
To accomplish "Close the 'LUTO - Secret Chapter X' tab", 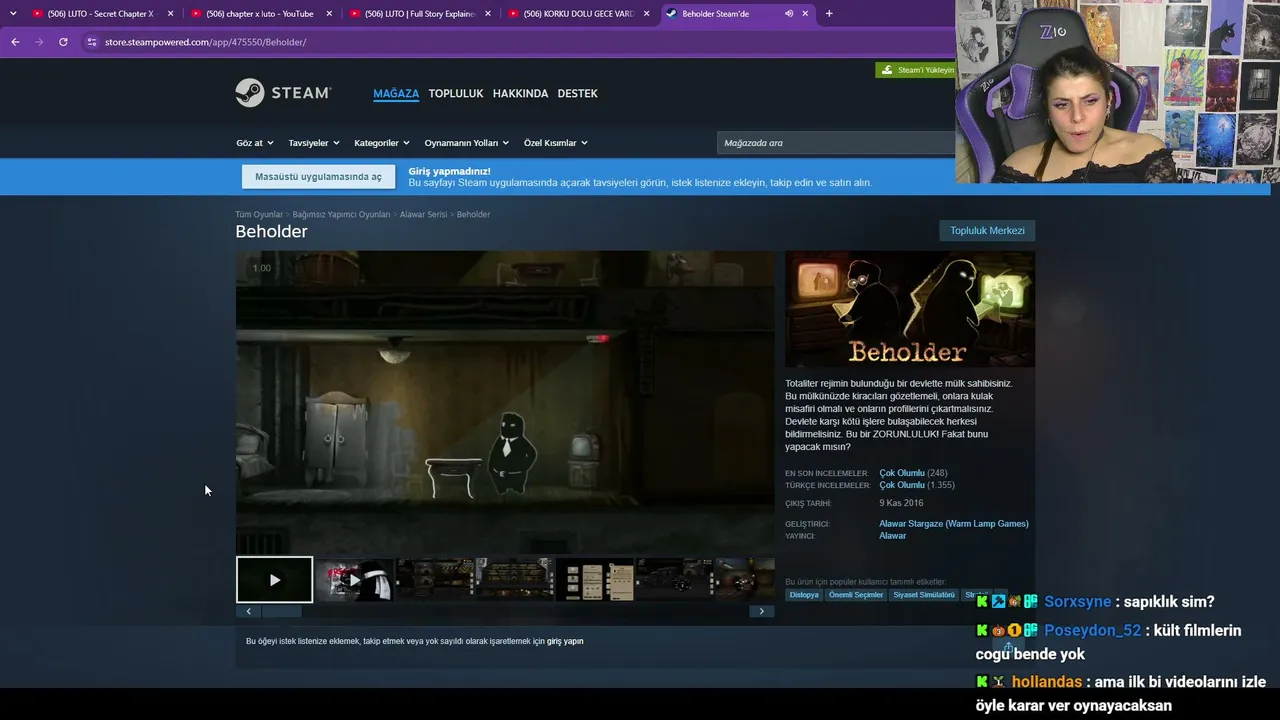I will 171,14.
